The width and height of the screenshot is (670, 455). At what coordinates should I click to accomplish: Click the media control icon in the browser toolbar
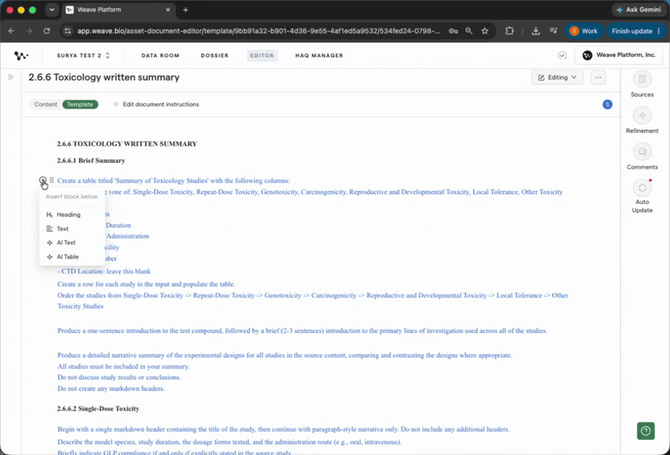[554, 31]
